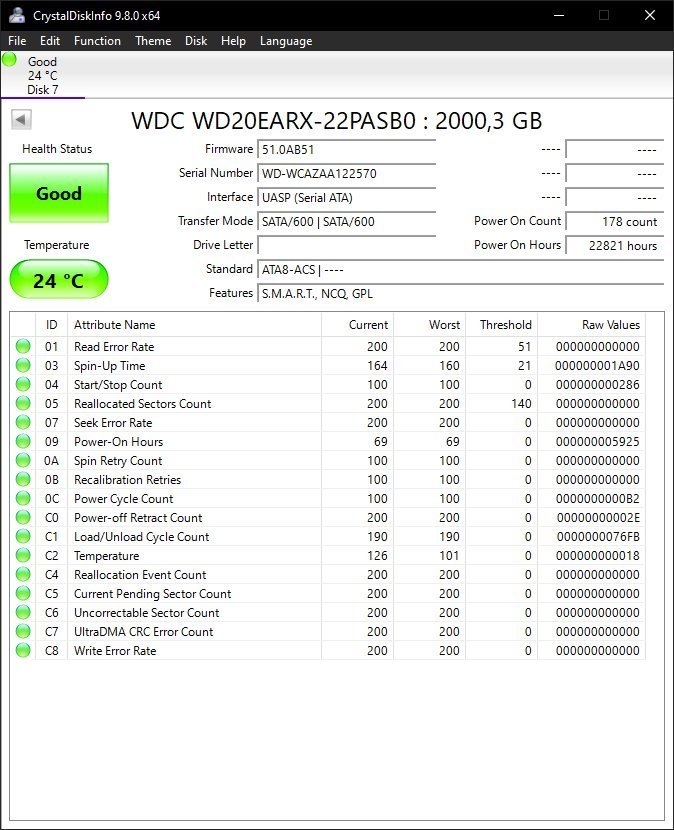
Task: Click the status circle beside Temperature attribute
Action: pyautogui.click(x=23, y=556)
